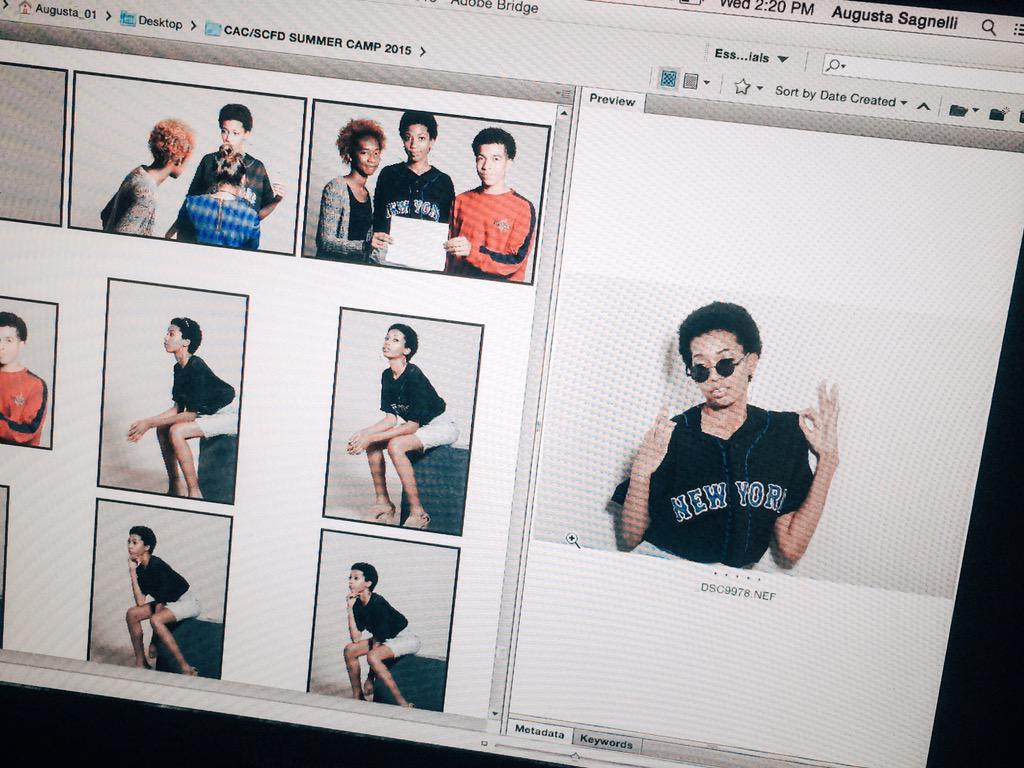Open dropdown arrow beside recent folder icon
The height and width of the screenshot is (768, 1024).
[x=975, y=111]
